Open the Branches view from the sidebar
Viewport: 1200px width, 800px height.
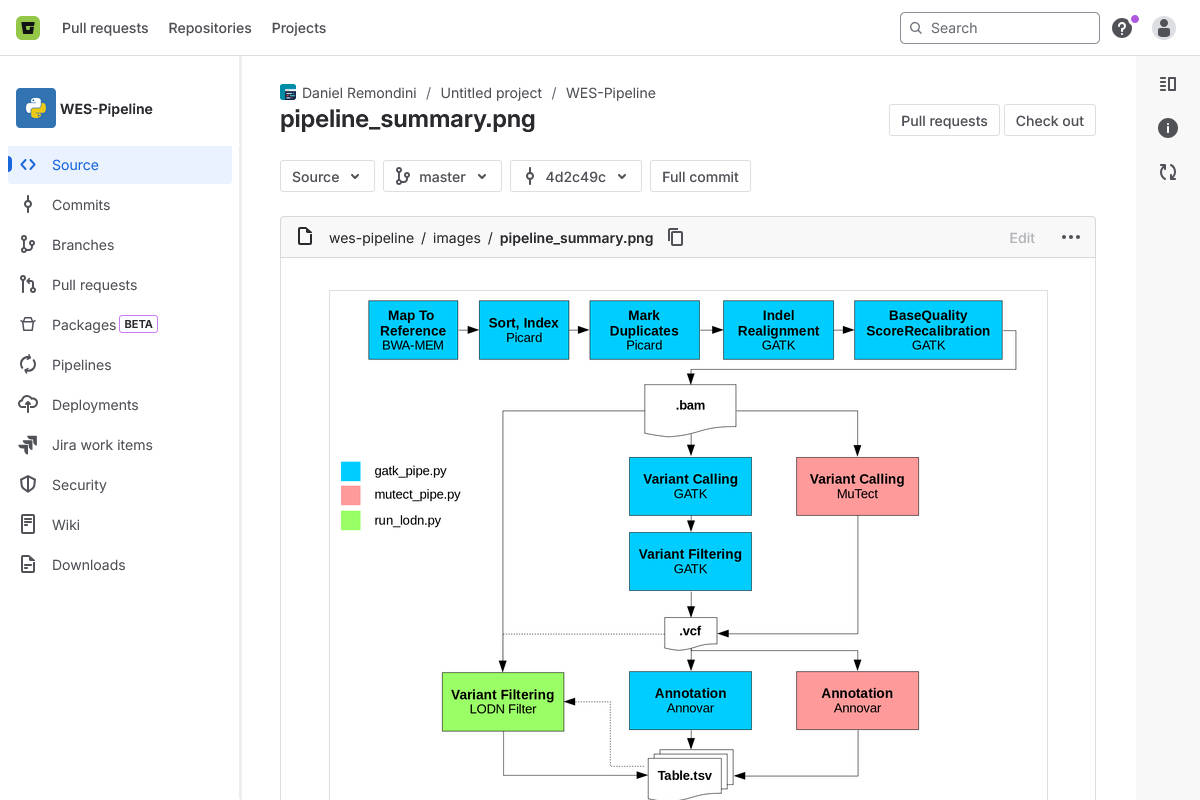[x=83, y=244]
